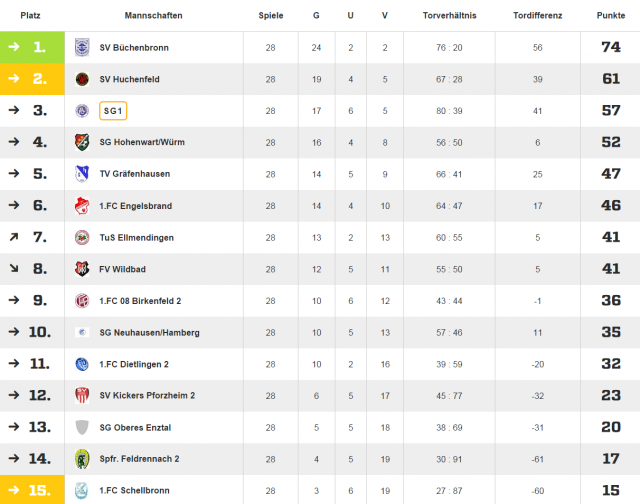Click the Spfr. Feldrennach 2 yellow logo
640x504 pixels.
(x=82, y=459)
